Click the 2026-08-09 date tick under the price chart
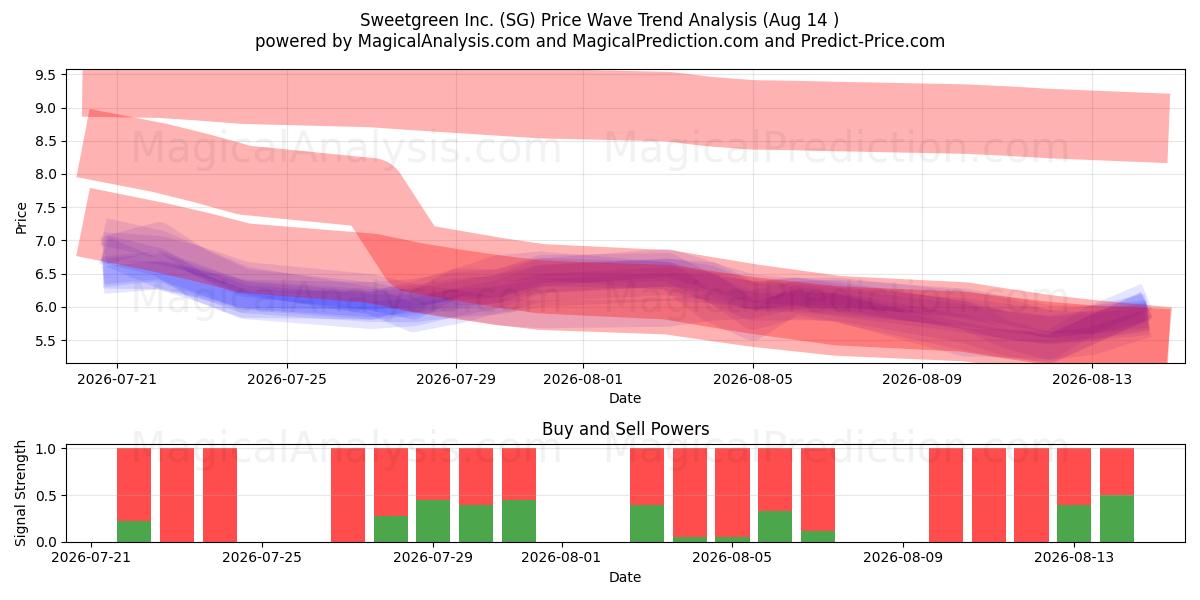The image size is (1200, 600). point(922,379)
